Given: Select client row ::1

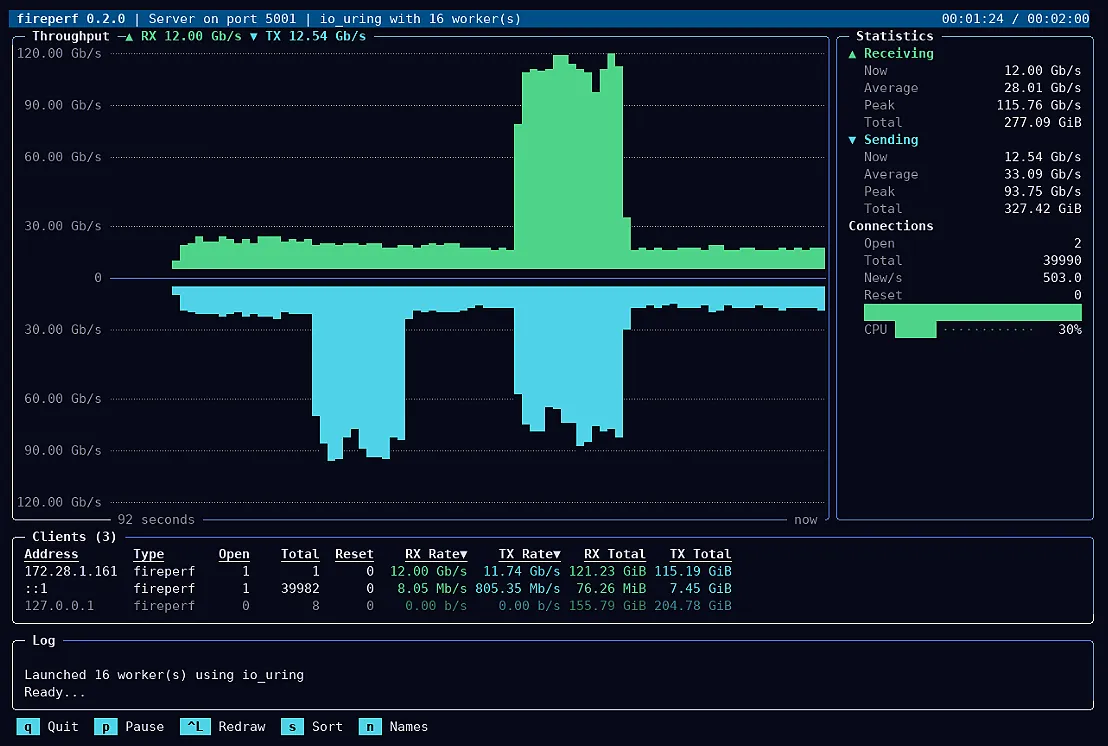Looking at the screenshot, I should click(x=378, y=588).
